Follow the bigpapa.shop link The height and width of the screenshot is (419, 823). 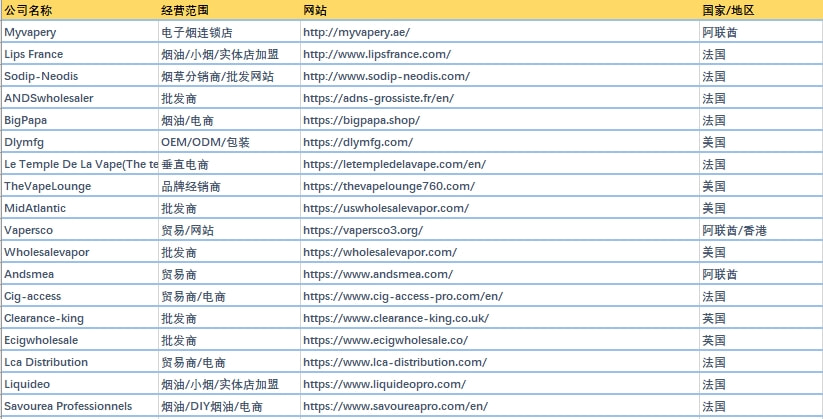pos(361,120)
